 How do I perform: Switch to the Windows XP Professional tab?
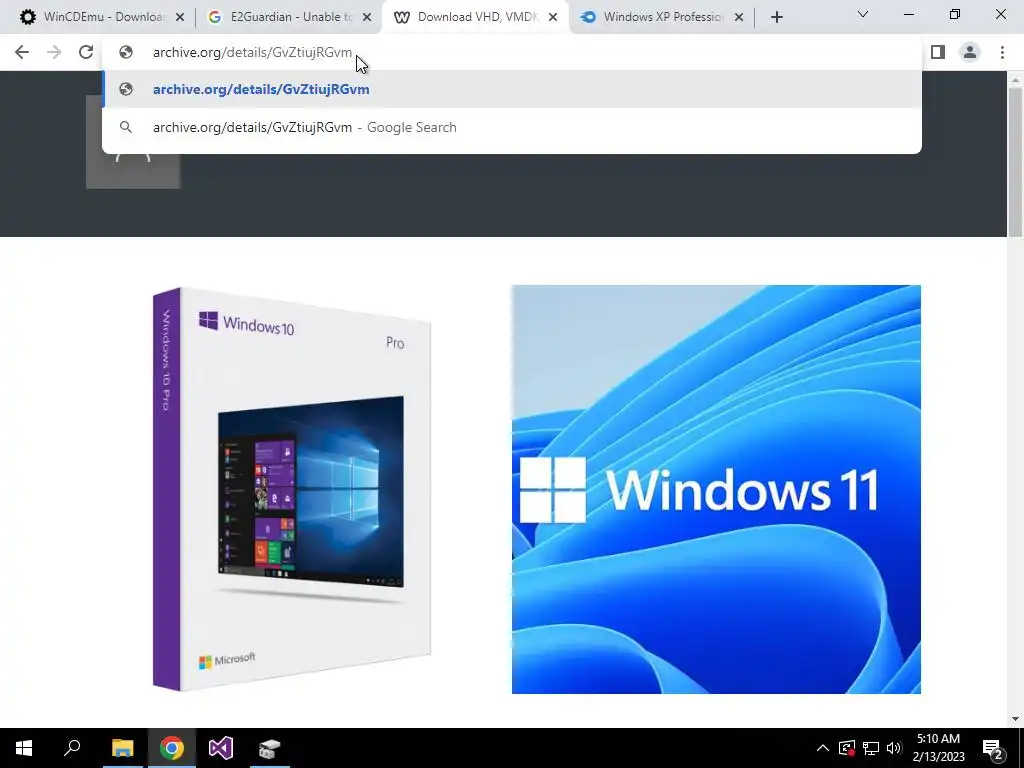[x=663, y=17]
